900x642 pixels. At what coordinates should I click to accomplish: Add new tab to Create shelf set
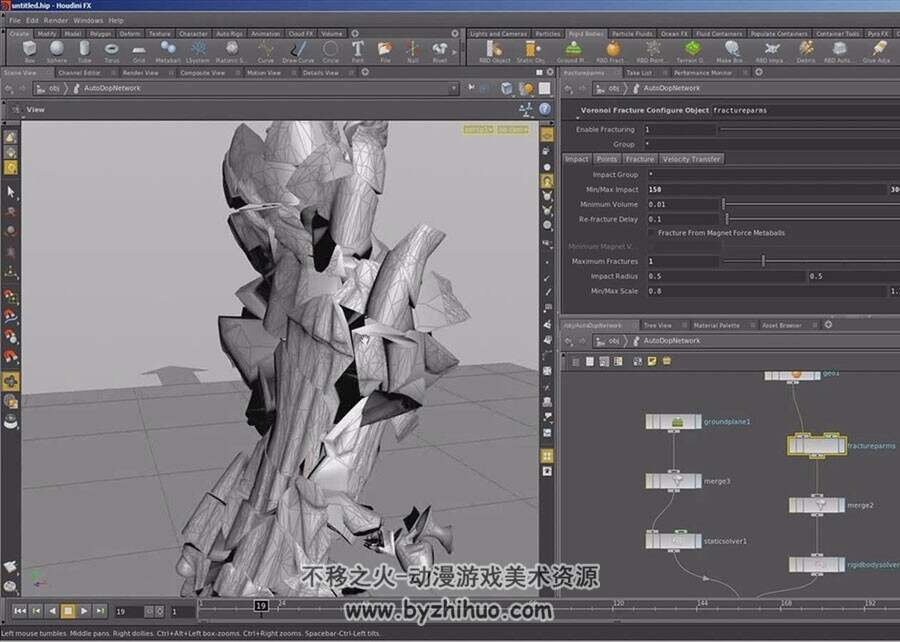(355, 33)
